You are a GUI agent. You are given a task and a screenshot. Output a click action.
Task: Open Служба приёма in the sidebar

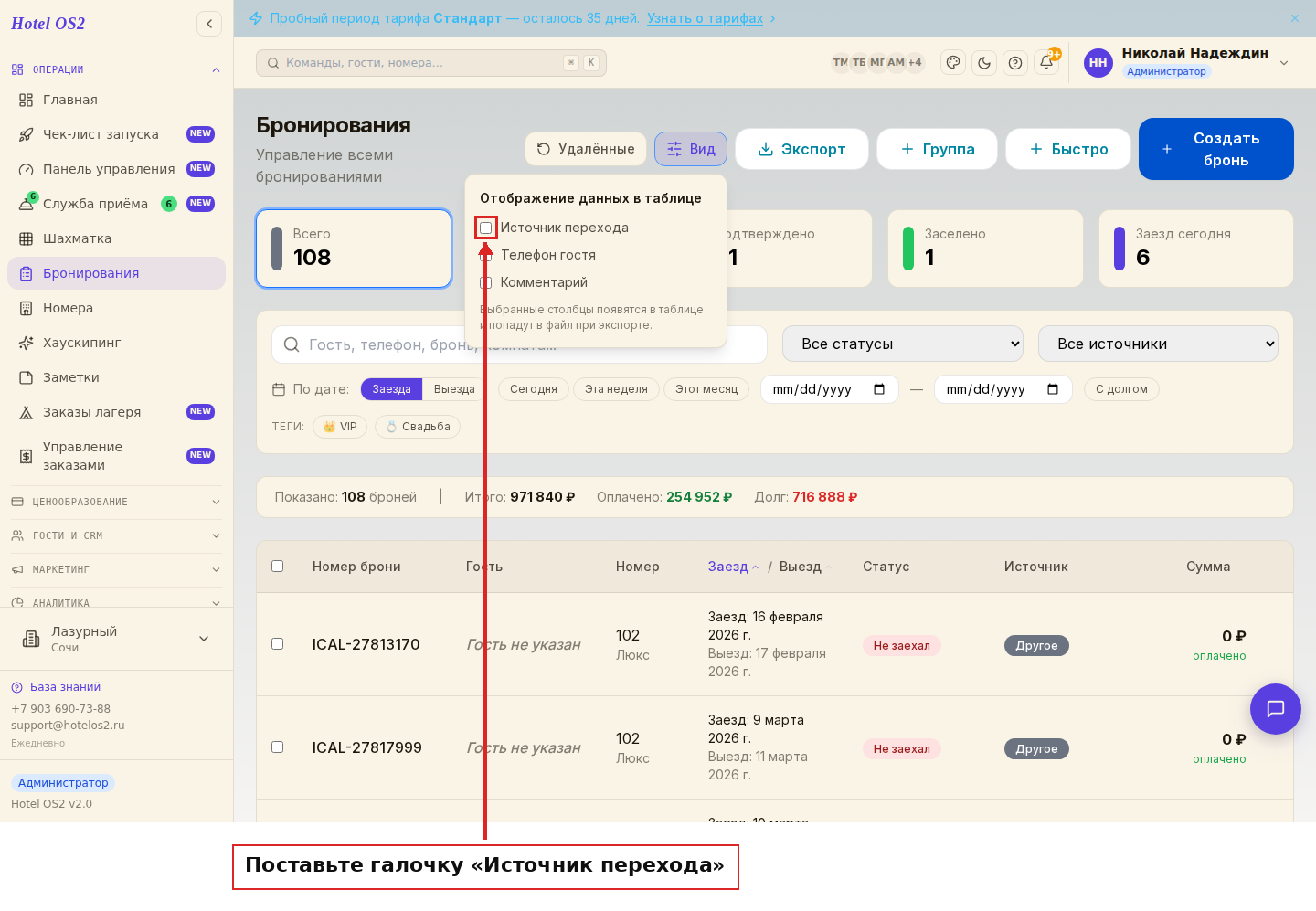(x=116, y=204)
